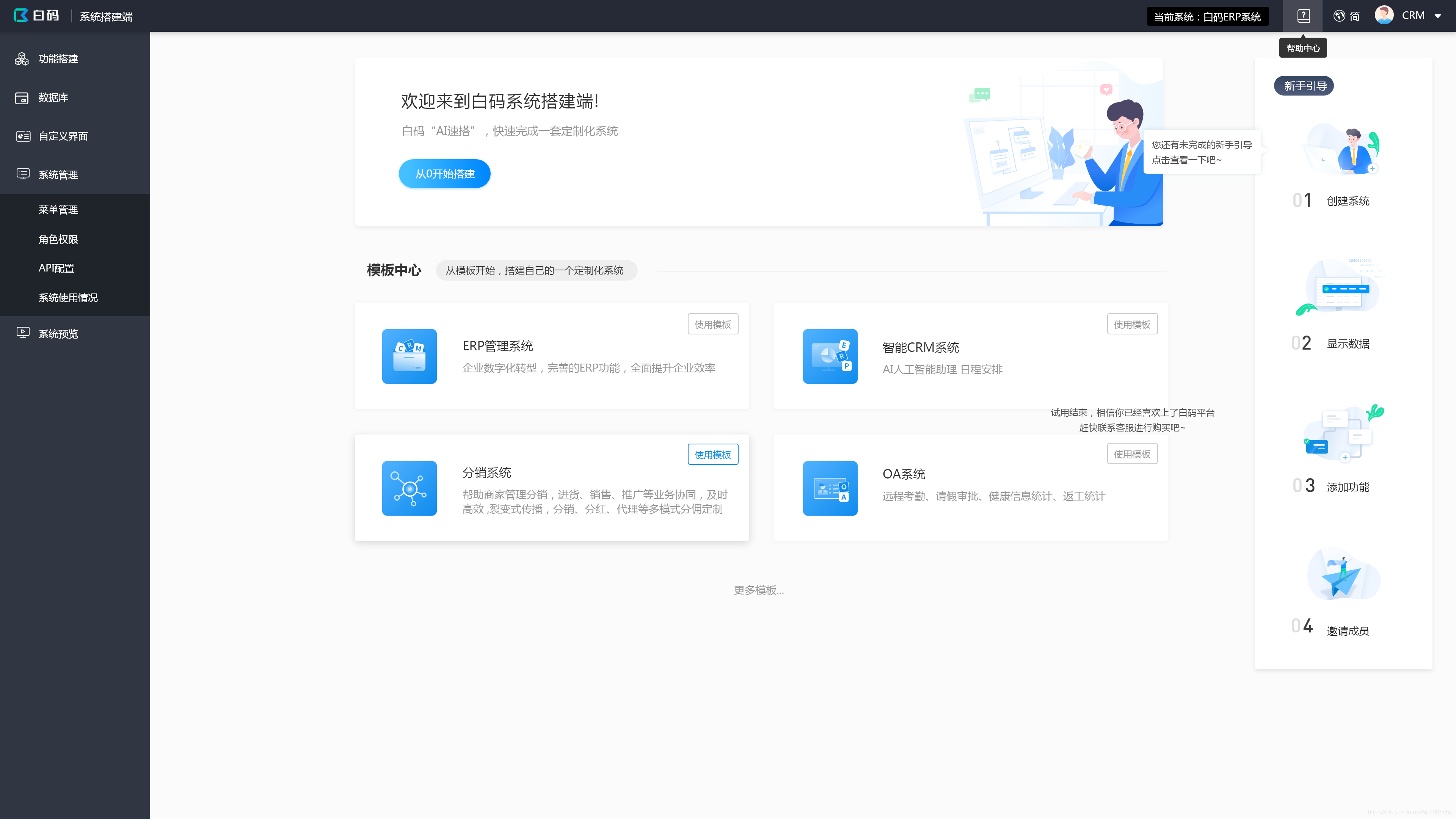Click the 新手引导 badge
The height and width of the screenshot is (819, 1456).
[x=1304, y=85]
